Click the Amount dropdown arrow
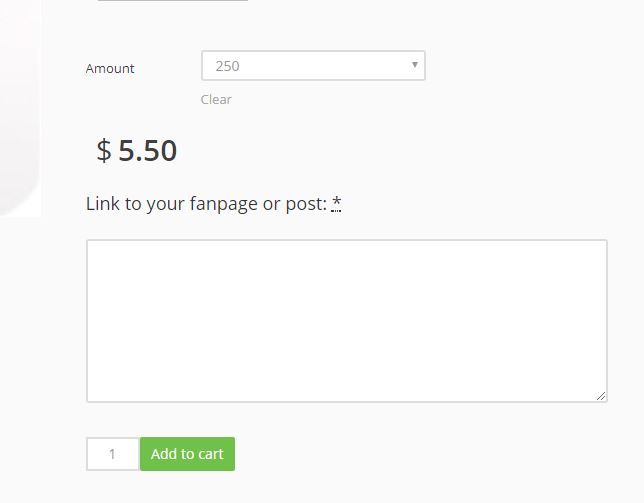The image size is (644, 503). (414, 65)
